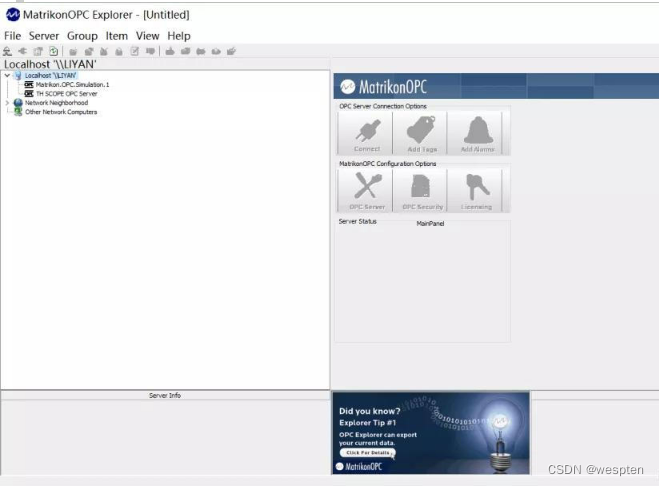This screenshot has width=659, height=486.
Task: Open the View menu
Action: 148,36
